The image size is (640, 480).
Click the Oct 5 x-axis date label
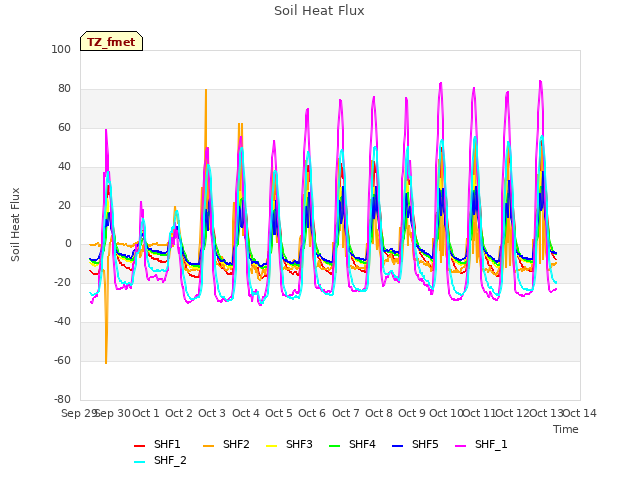pos(279,413)
